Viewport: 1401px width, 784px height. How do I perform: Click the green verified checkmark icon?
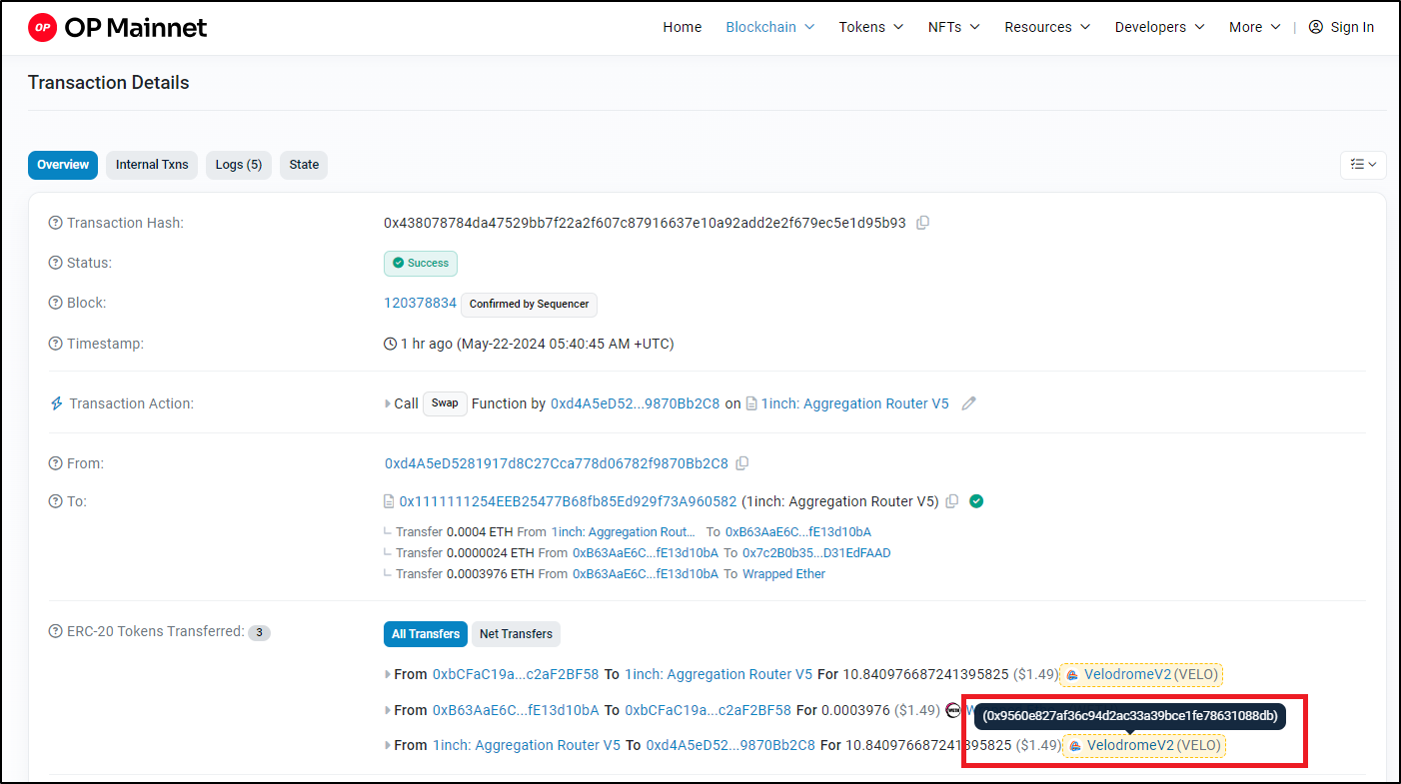coord(976,501)
